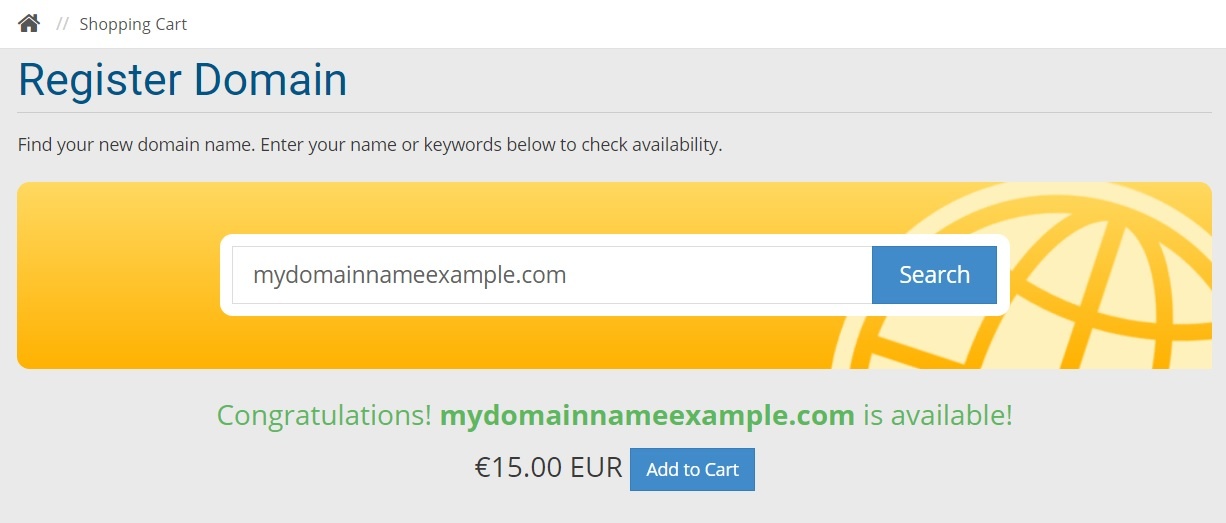
Task: Click the 'is available!' text
Action: 938,415
